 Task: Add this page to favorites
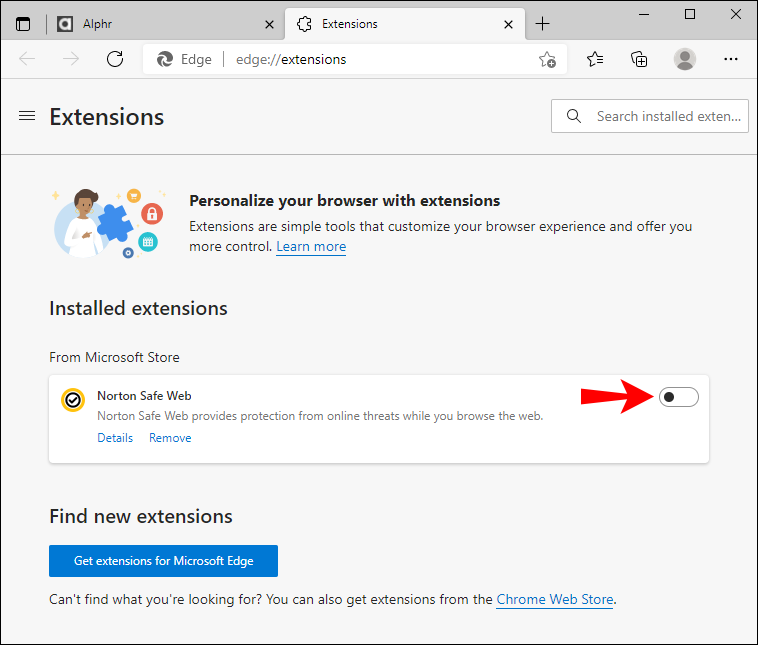[x=547, y=59]
